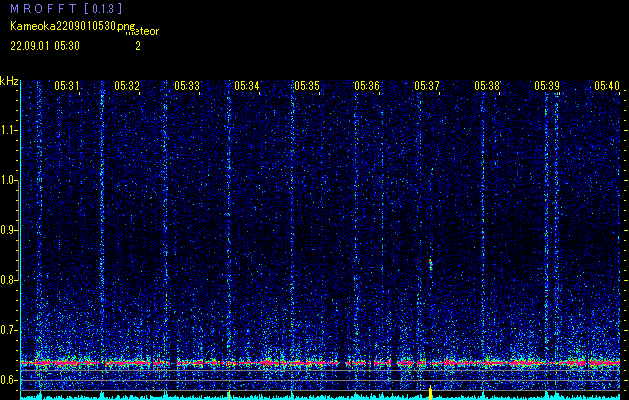This screenshot has height=400, width=629.
Task: Click the MROFFT [0.1.3] title text
Action: (66, 8)
